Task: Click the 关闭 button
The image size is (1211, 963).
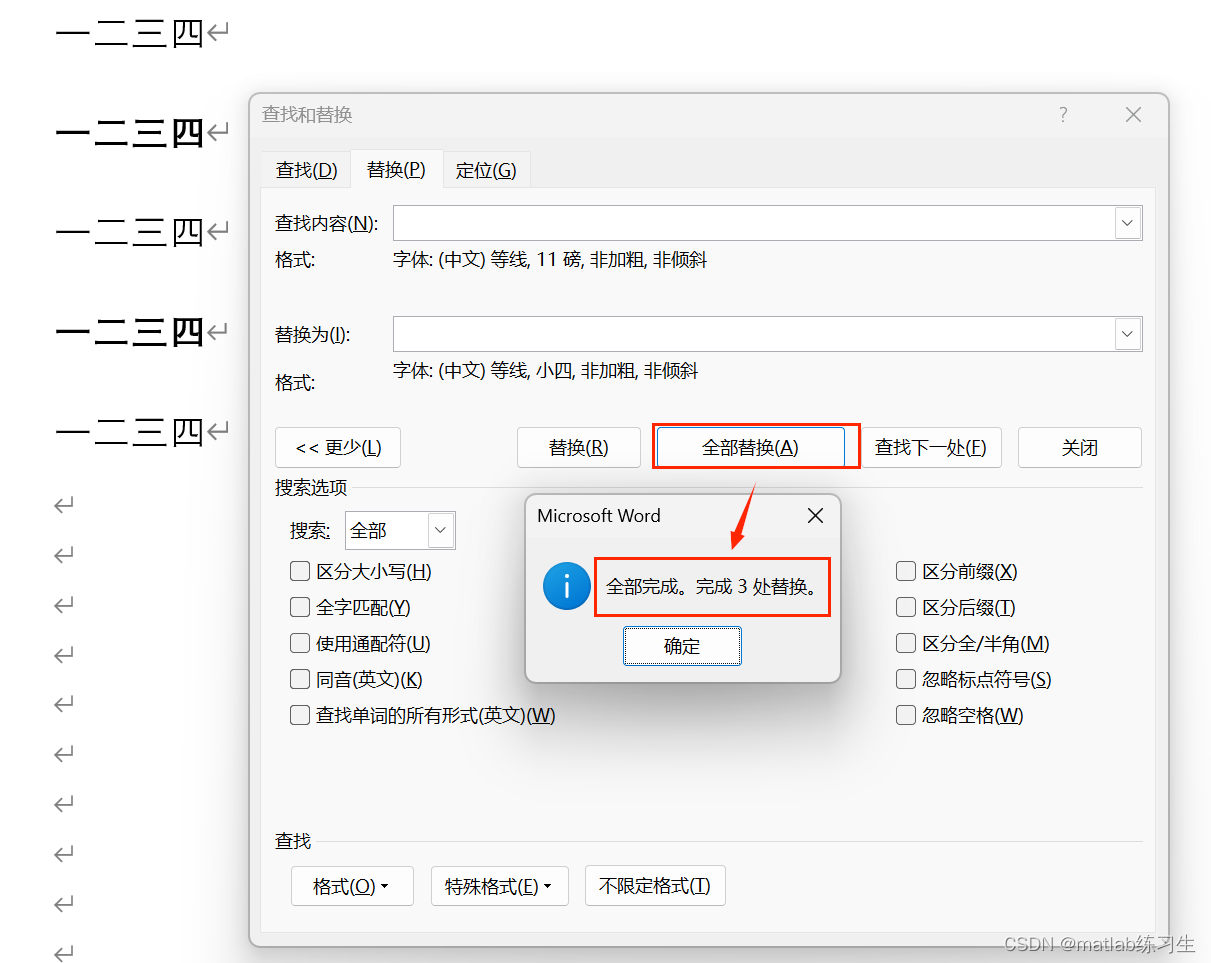Action: point(1080,448)
